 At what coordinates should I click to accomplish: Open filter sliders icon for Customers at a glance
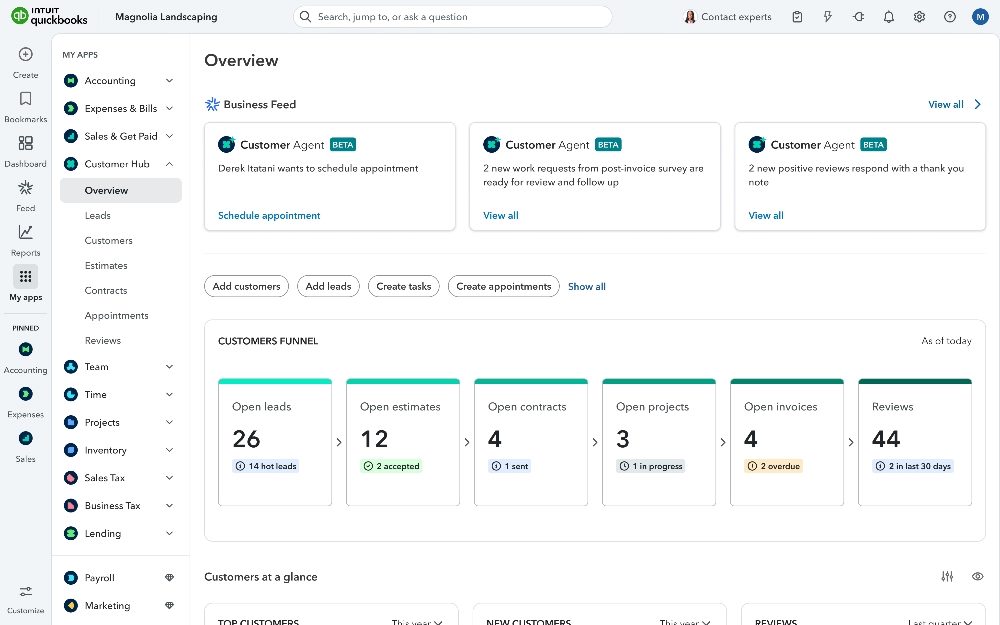click(x=947, y=576)
